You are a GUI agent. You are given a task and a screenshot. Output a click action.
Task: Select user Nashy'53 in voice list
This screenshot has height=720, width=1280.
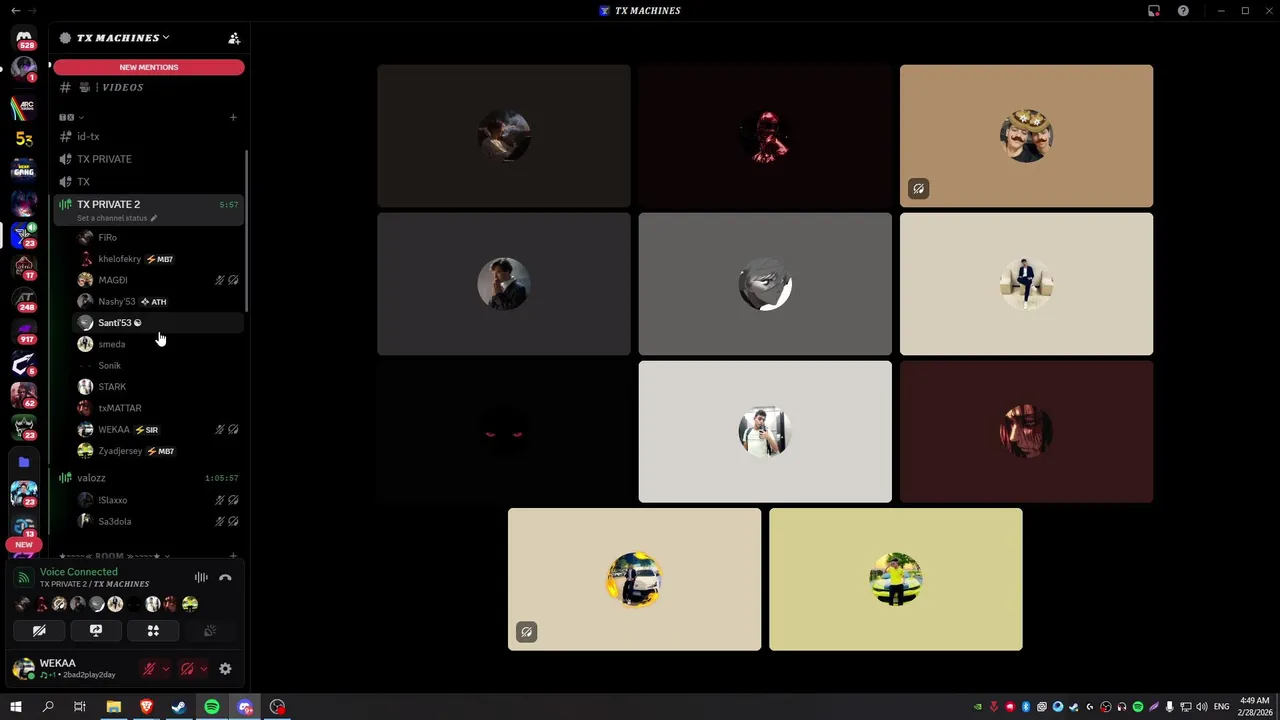pyautogui.click(x=157, y=301)
